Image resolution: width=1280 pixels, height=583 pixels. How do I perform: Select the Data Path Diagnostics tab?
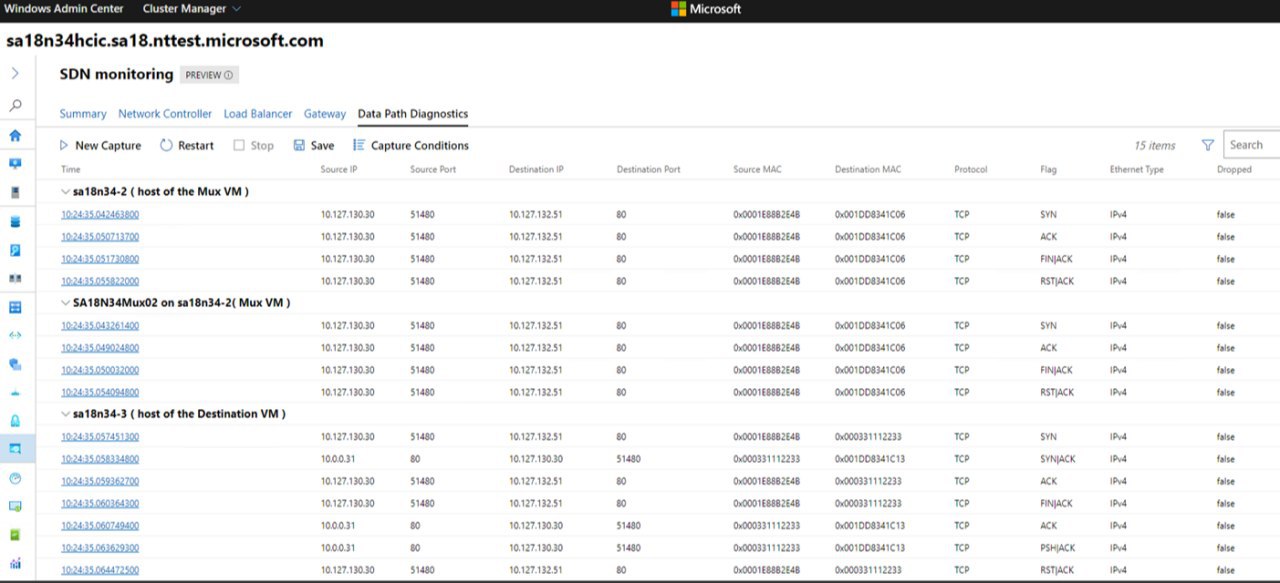pyautogui.click(x=413, y=114)
